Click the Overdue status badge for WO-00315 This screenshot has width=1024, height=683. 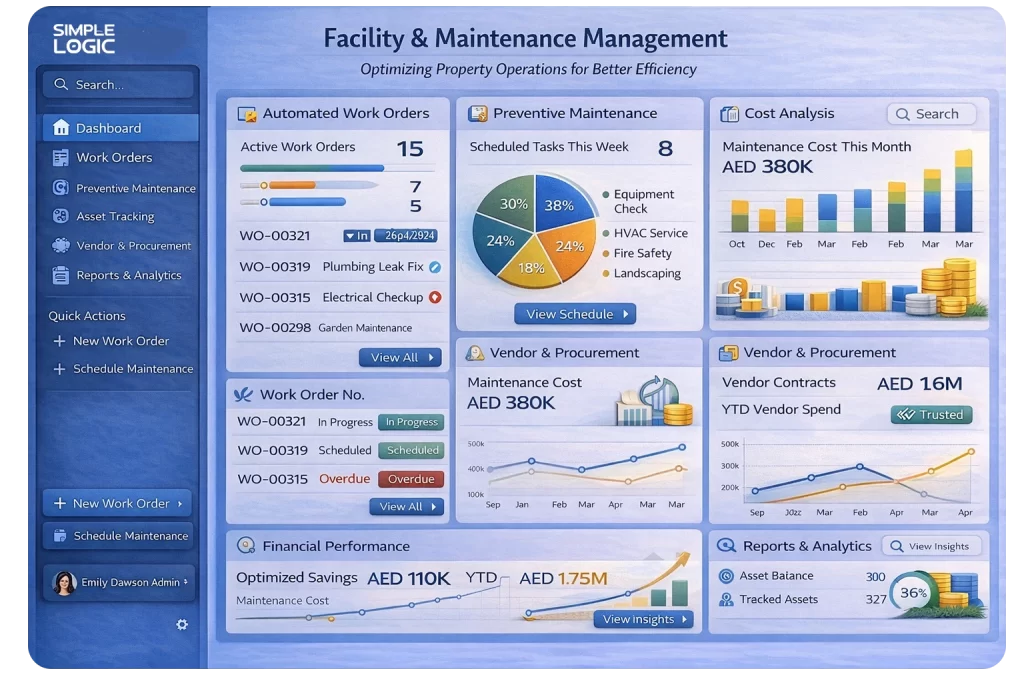point(411,479)
